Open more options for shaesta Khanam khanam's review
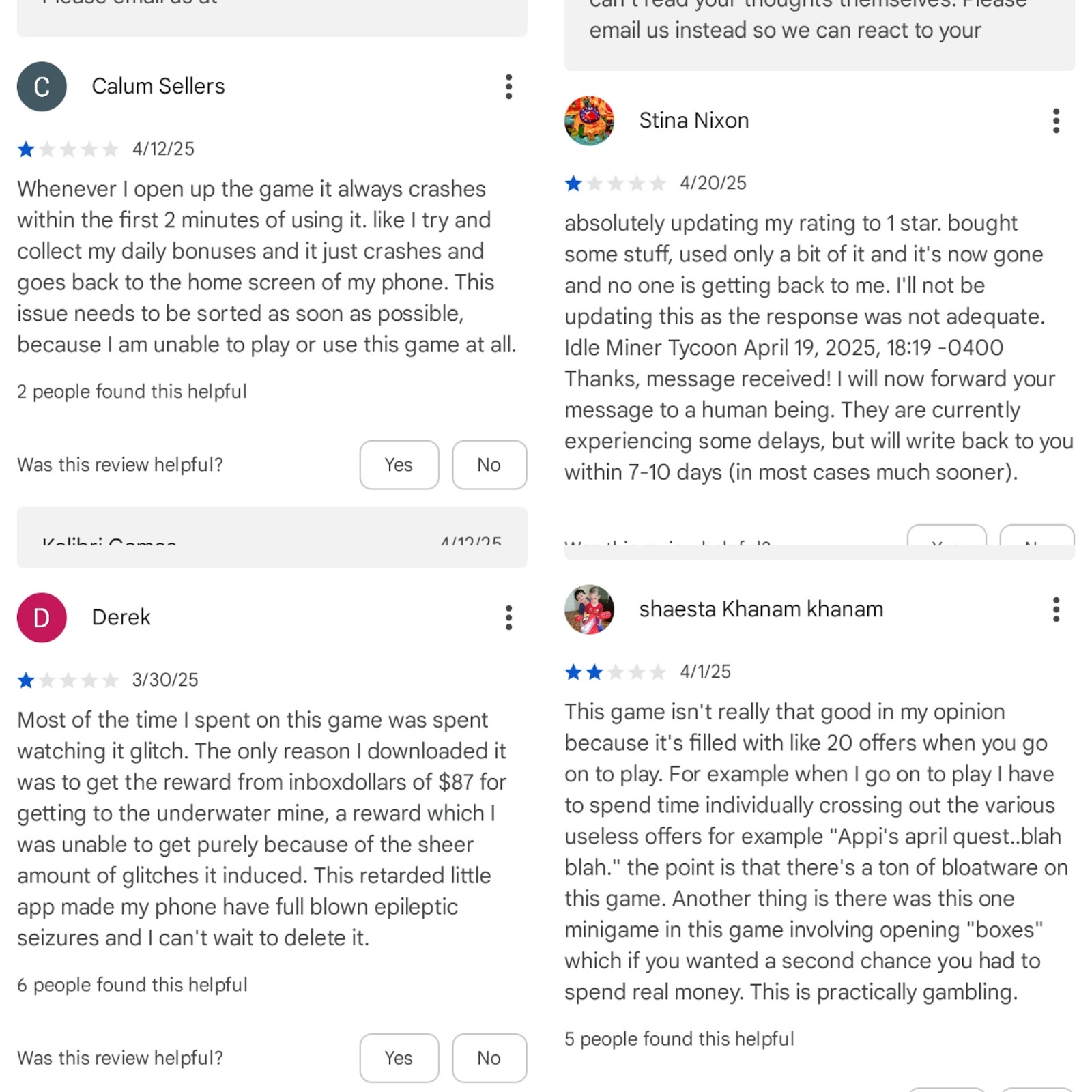This screenshot has width=1092, height=1092. [x=1056, y=609]
